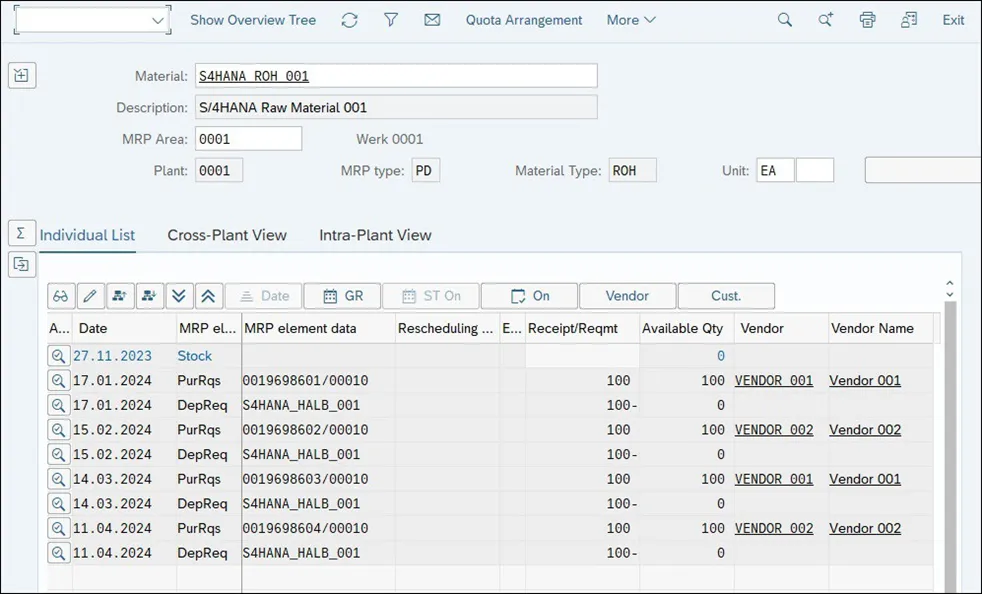982x594 pixels.
Task: Click the Vendor toolbar button
Action: (x=628, y=296)
